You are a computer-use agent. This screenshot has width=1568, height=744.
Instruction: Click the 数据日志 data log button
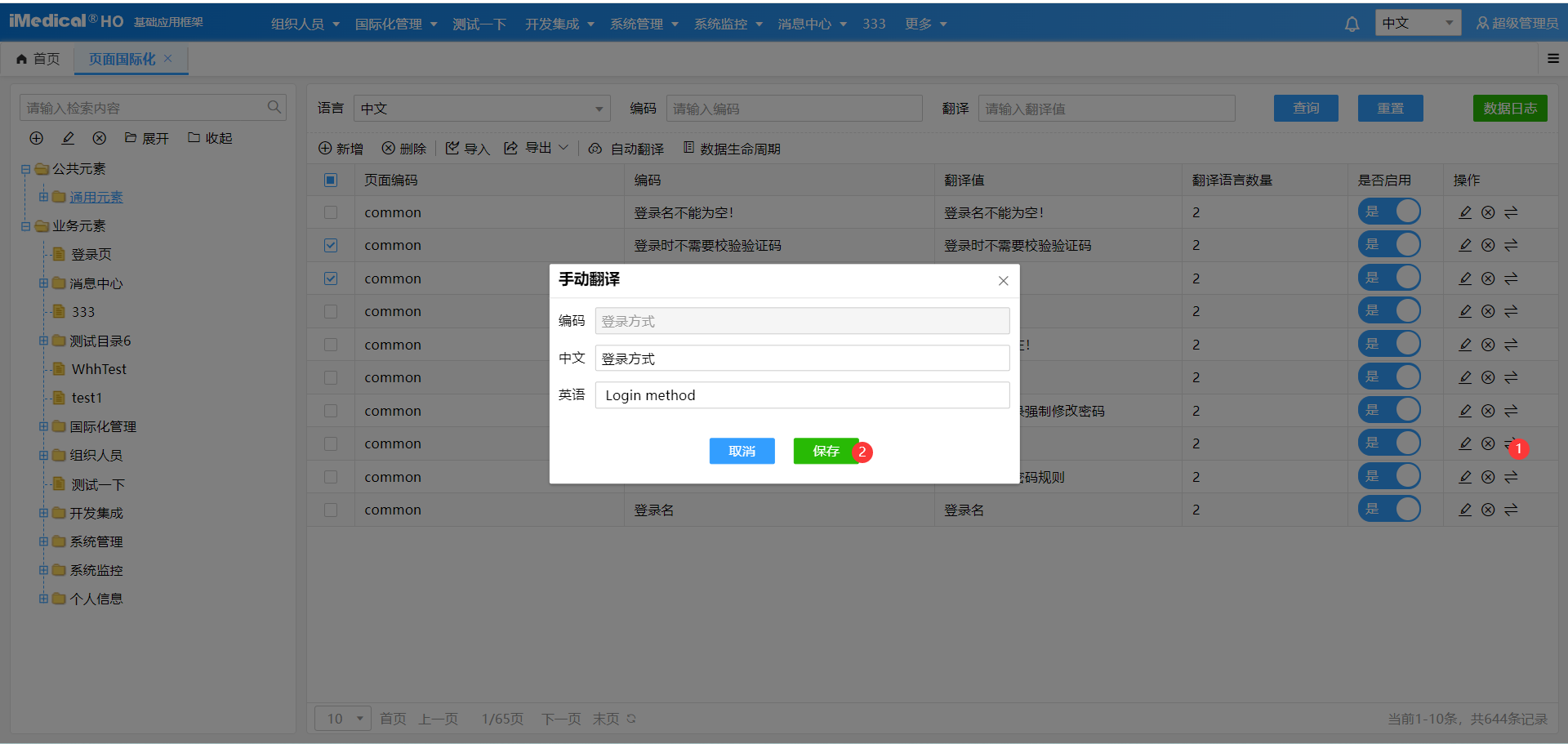tap(1510, 108)
